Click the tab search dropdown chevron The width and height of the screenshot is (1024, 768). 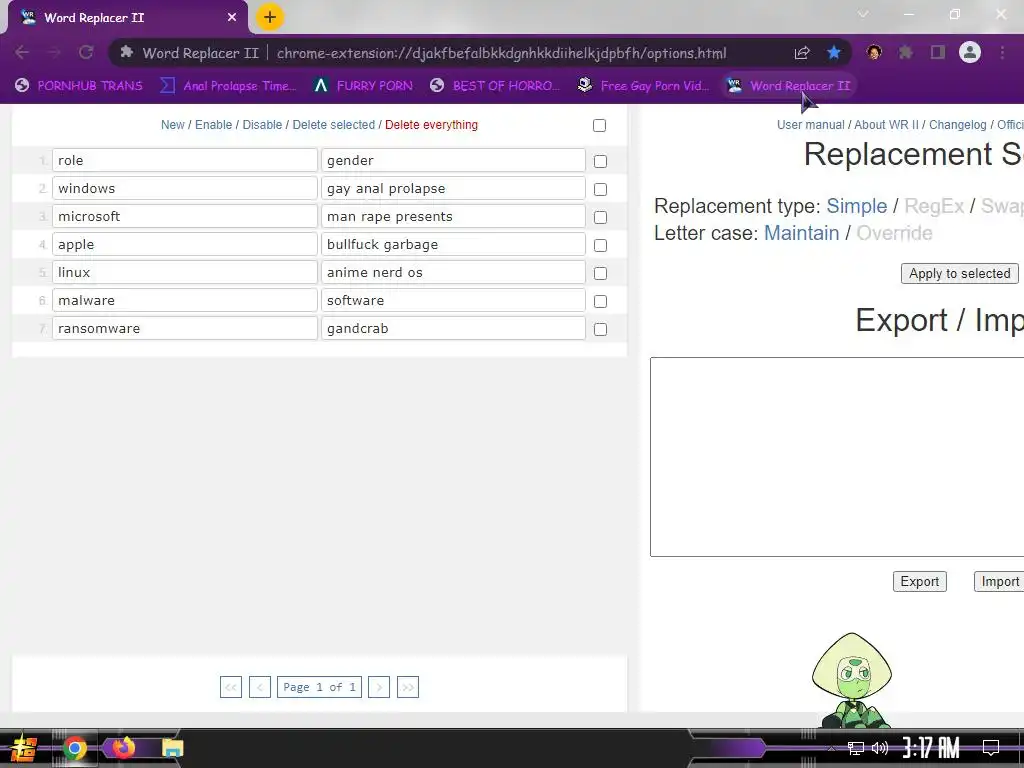[863, 14]
